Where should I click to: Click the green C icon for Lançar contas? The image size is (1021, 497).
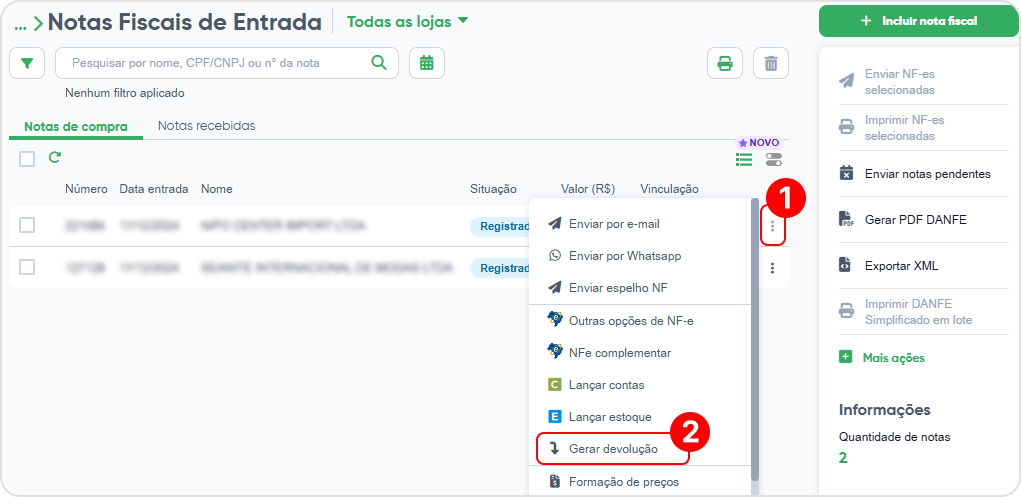[555, 385]
